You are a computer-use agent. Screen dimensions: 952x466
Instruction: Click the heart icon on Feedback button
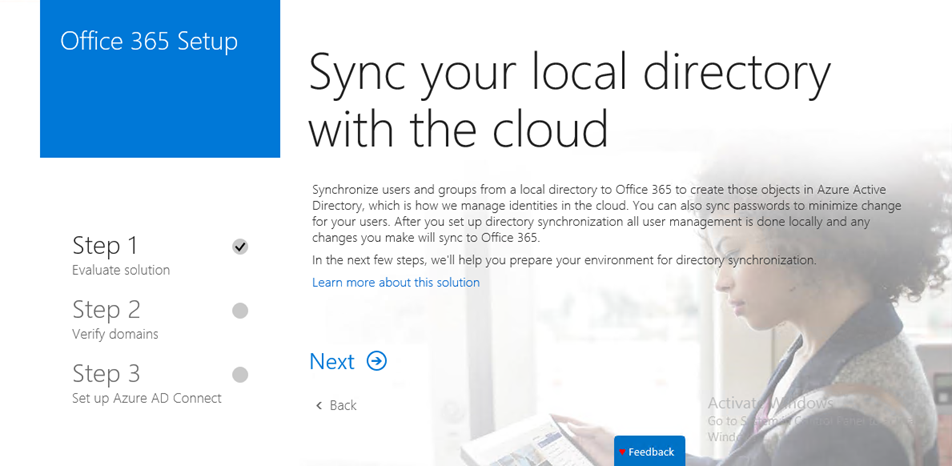(x=622, y=452)
